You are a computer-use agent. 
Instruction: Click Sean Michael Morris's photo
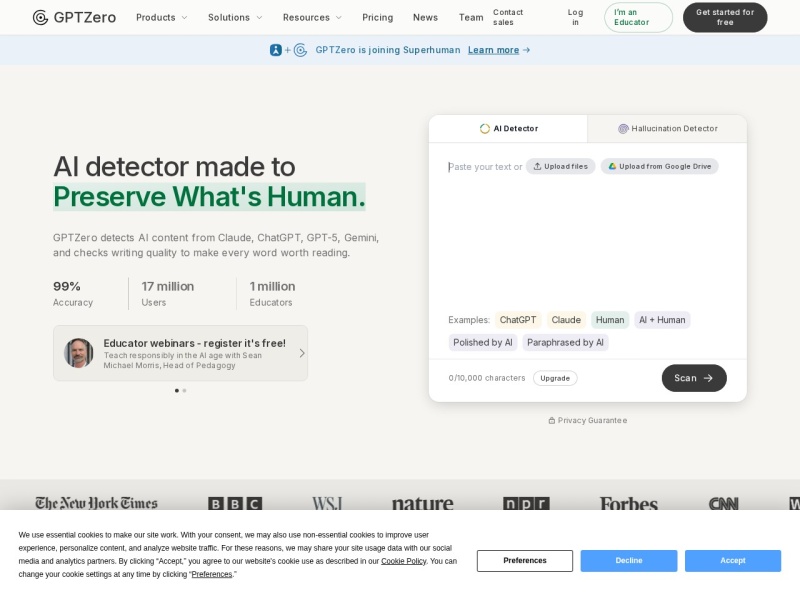point(79,353)
